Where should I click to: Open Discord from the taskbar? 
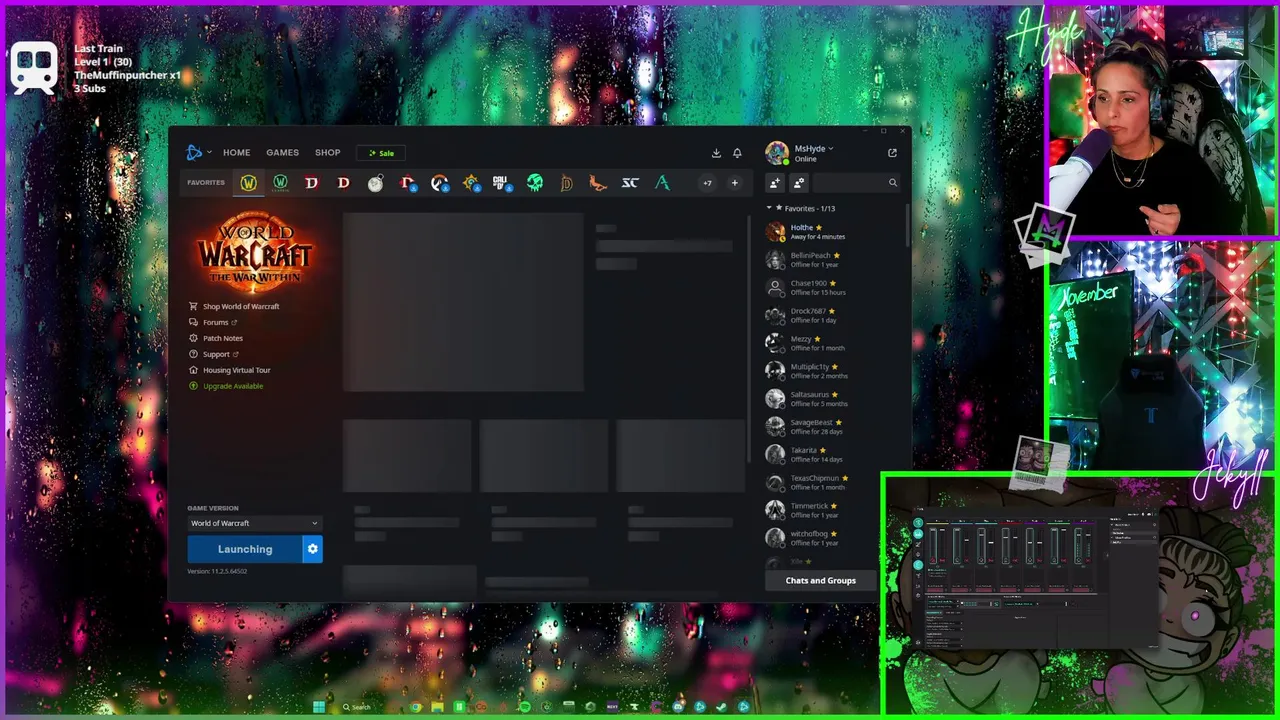pos(678,707)
